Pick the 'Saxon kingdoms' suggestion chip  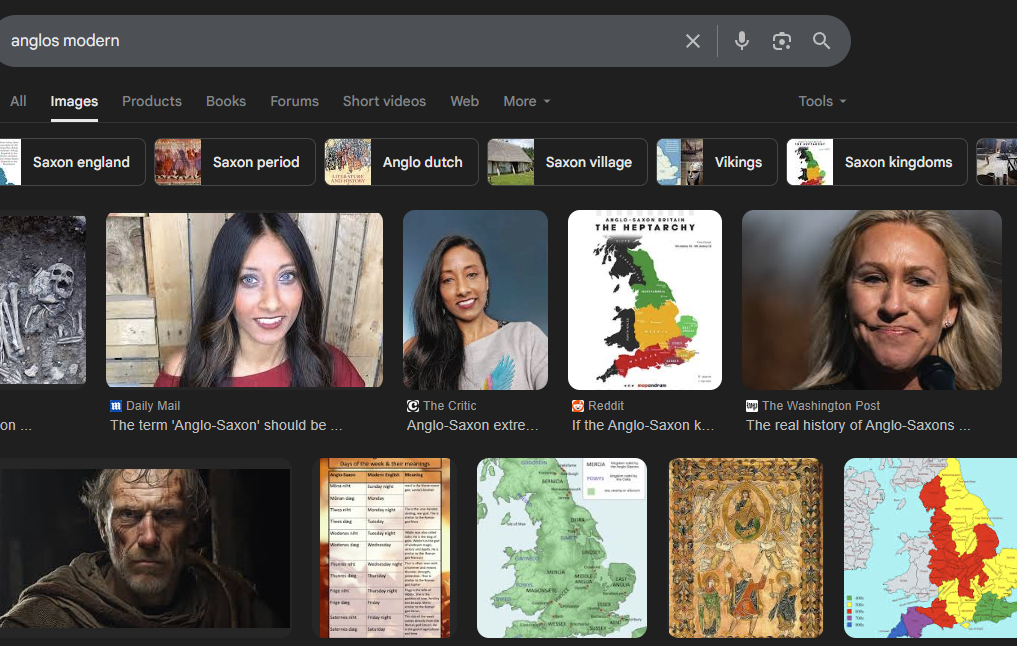point(877,162)
